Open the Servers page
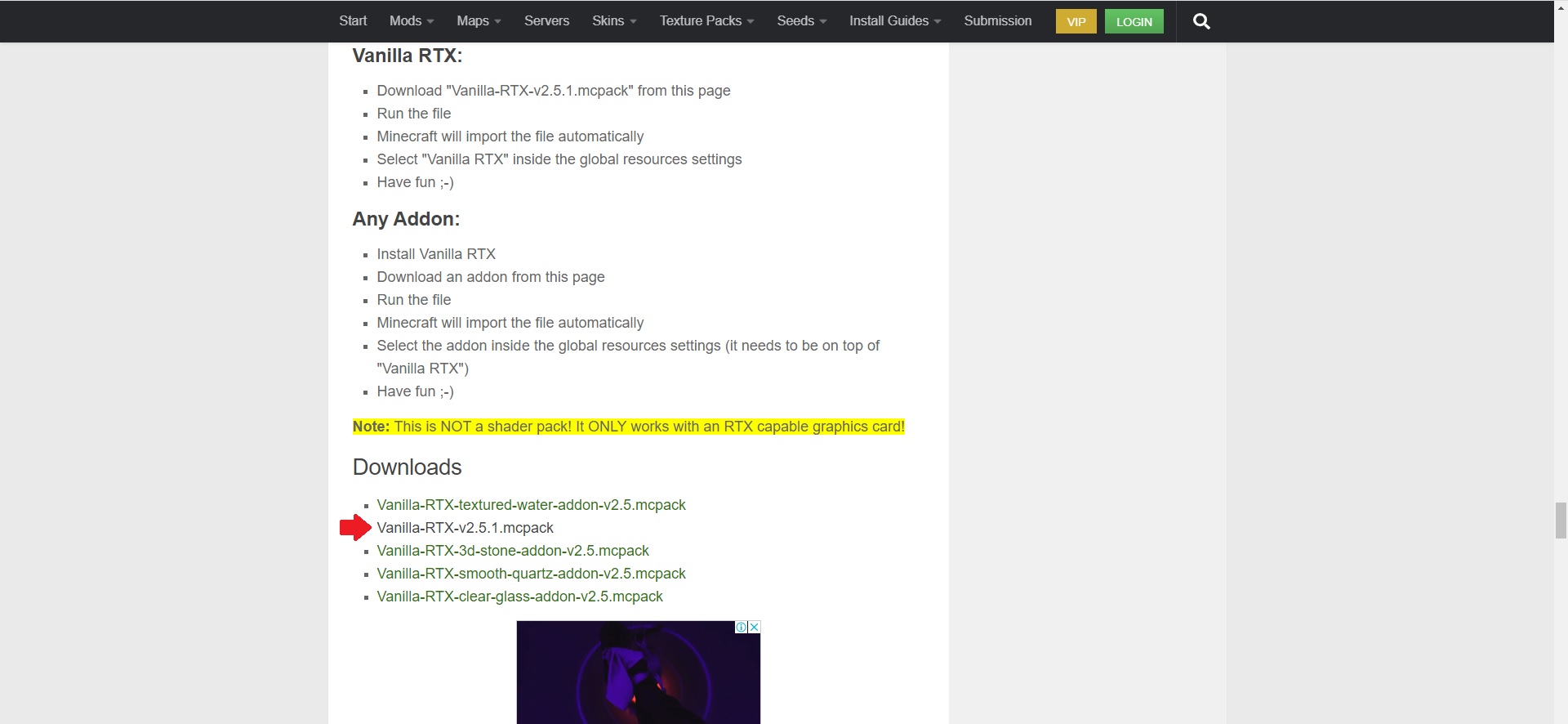This screenshot has height=724, width=1568. click(546, 21)
